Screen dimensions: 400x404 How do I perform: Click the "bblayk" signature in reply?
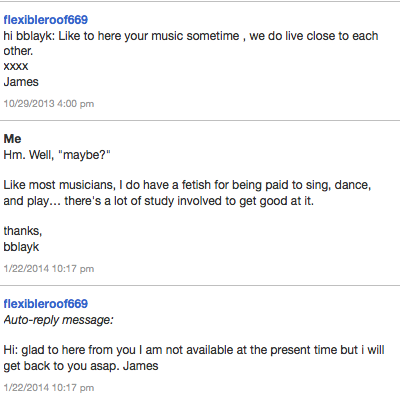[x=21, y=247]
